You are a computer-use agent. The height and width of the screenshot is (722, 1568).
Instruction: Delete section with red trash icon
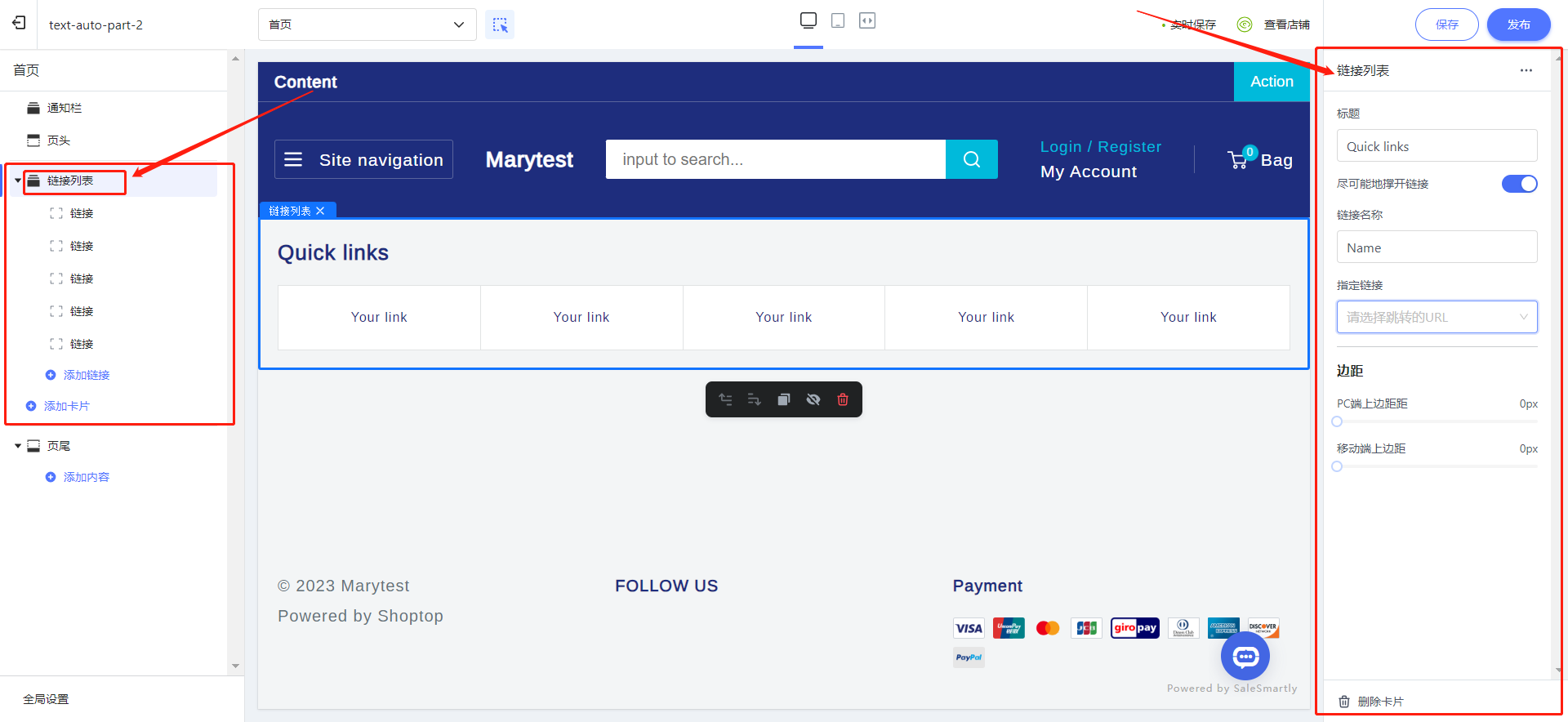pos(843,399)
